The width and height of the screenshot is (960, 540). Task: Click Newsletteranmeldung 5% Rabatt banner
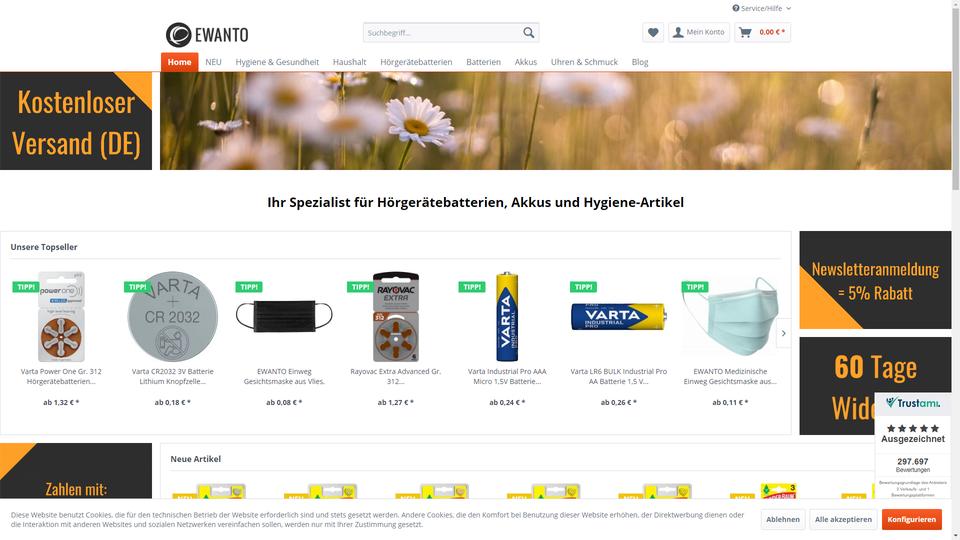875,280
